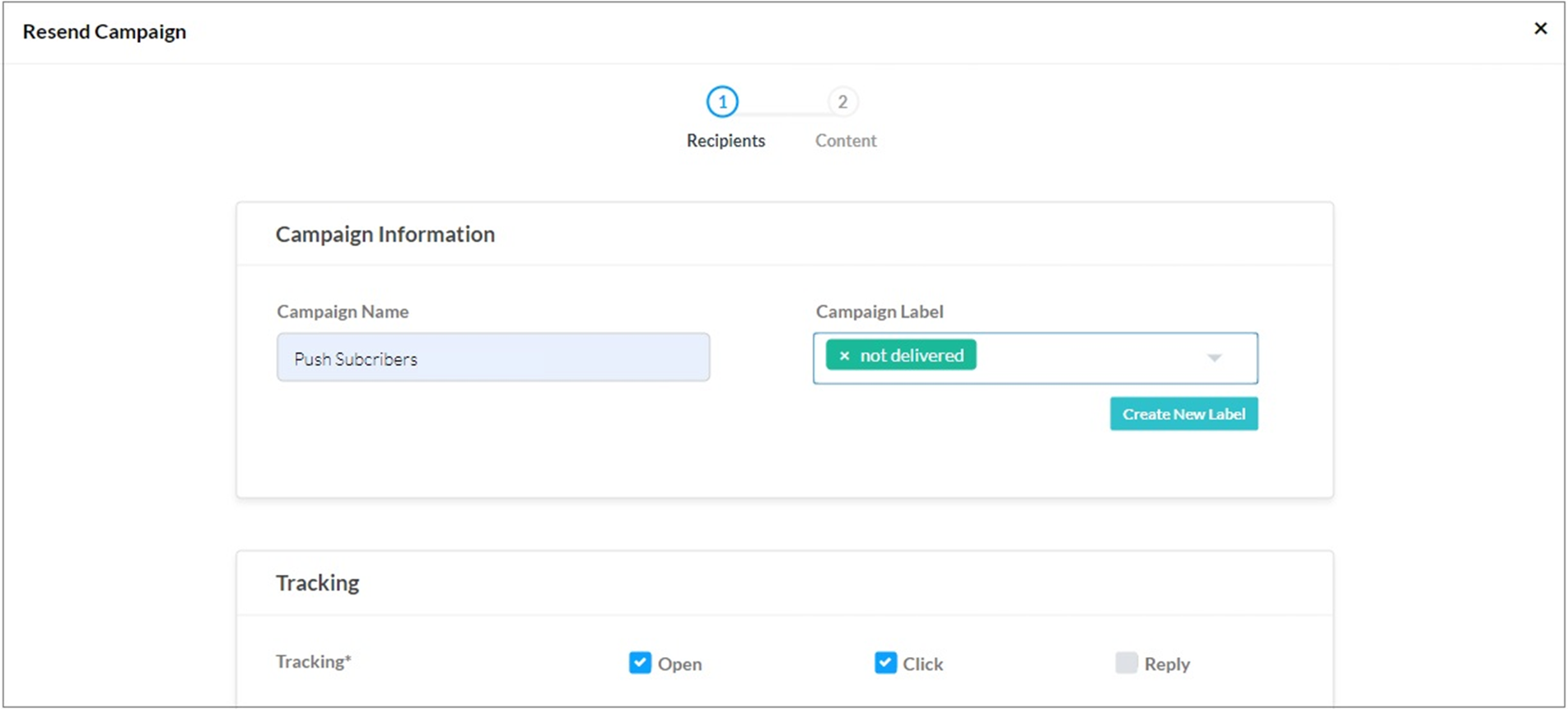The height and width of the screenshot is (709, 1568).
Task: Click the 'Campaign Name' field caption
Action: click(x=343, y=312)
